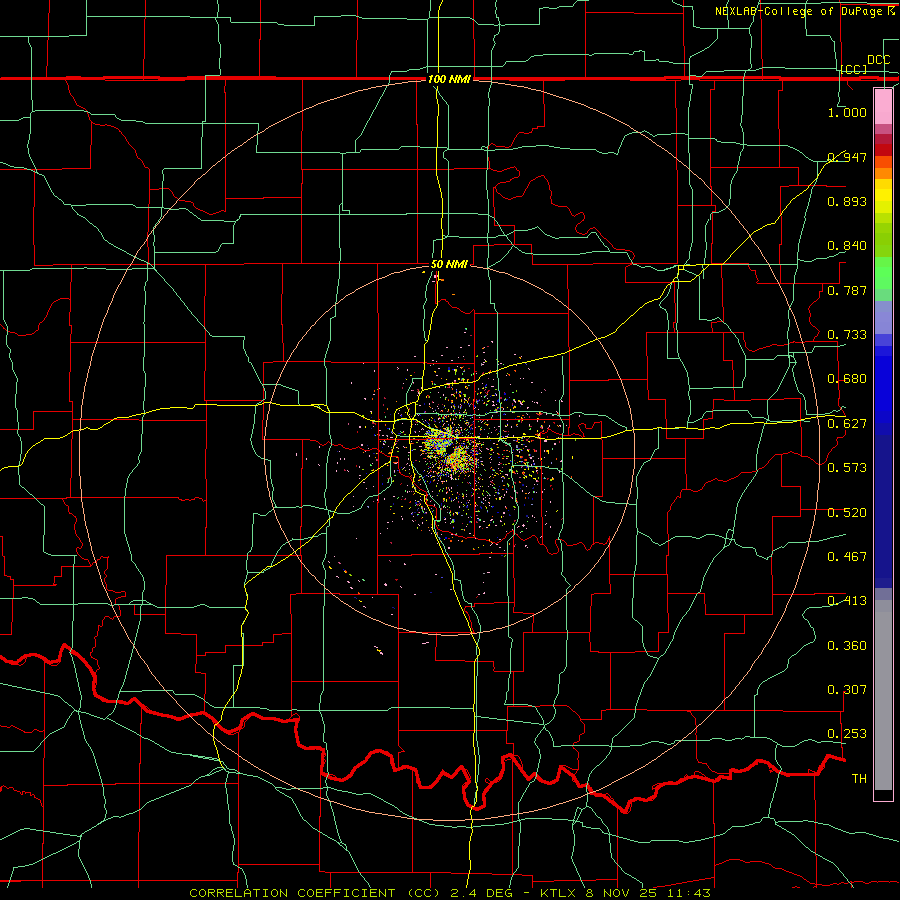Screen dimensions: 900x900
Task: Select the 0.627 legend value
Action: pyautogui.click(x=847, y=424)
